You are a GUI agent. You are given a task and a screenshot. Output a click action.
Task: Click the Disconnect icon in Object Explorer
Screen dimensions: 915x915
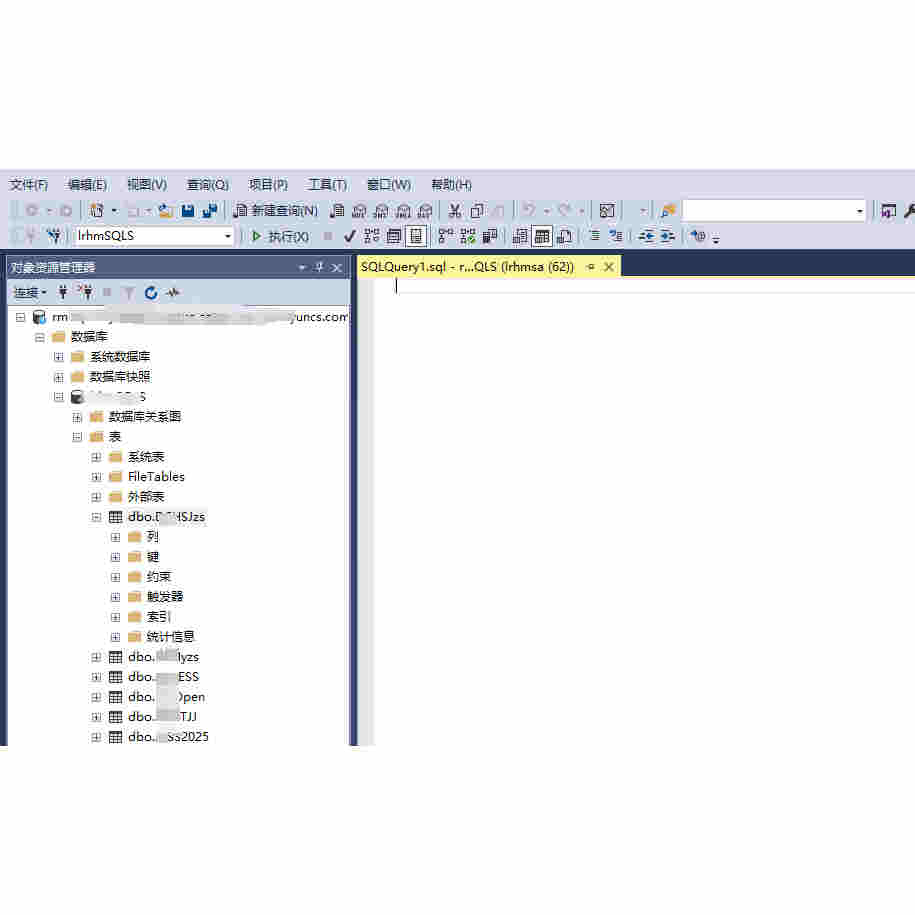pyautogui.click(x=85, y=292)
